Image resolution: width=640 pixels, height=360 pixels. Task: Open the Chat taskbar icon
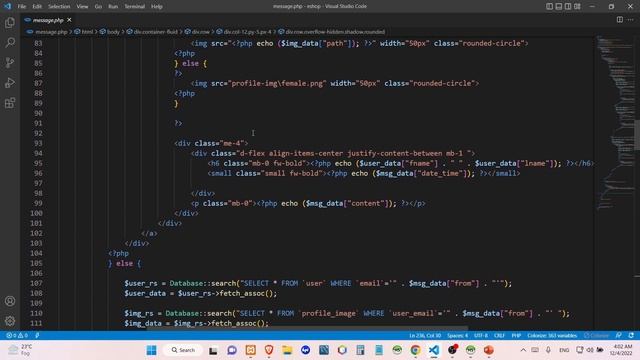pos(232,350)
